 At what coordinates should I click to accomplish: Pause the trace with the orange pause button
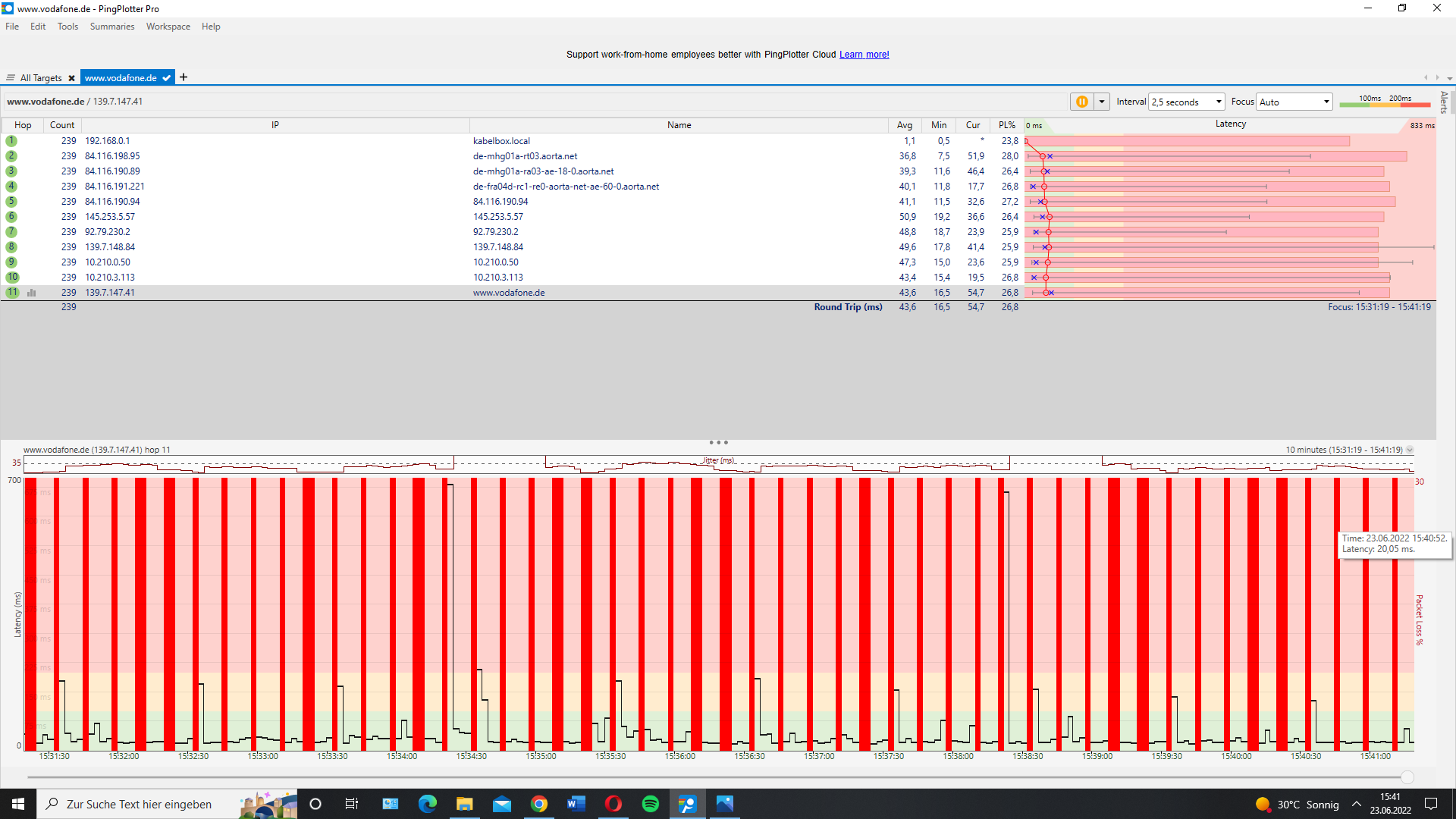click(1082, 102)
